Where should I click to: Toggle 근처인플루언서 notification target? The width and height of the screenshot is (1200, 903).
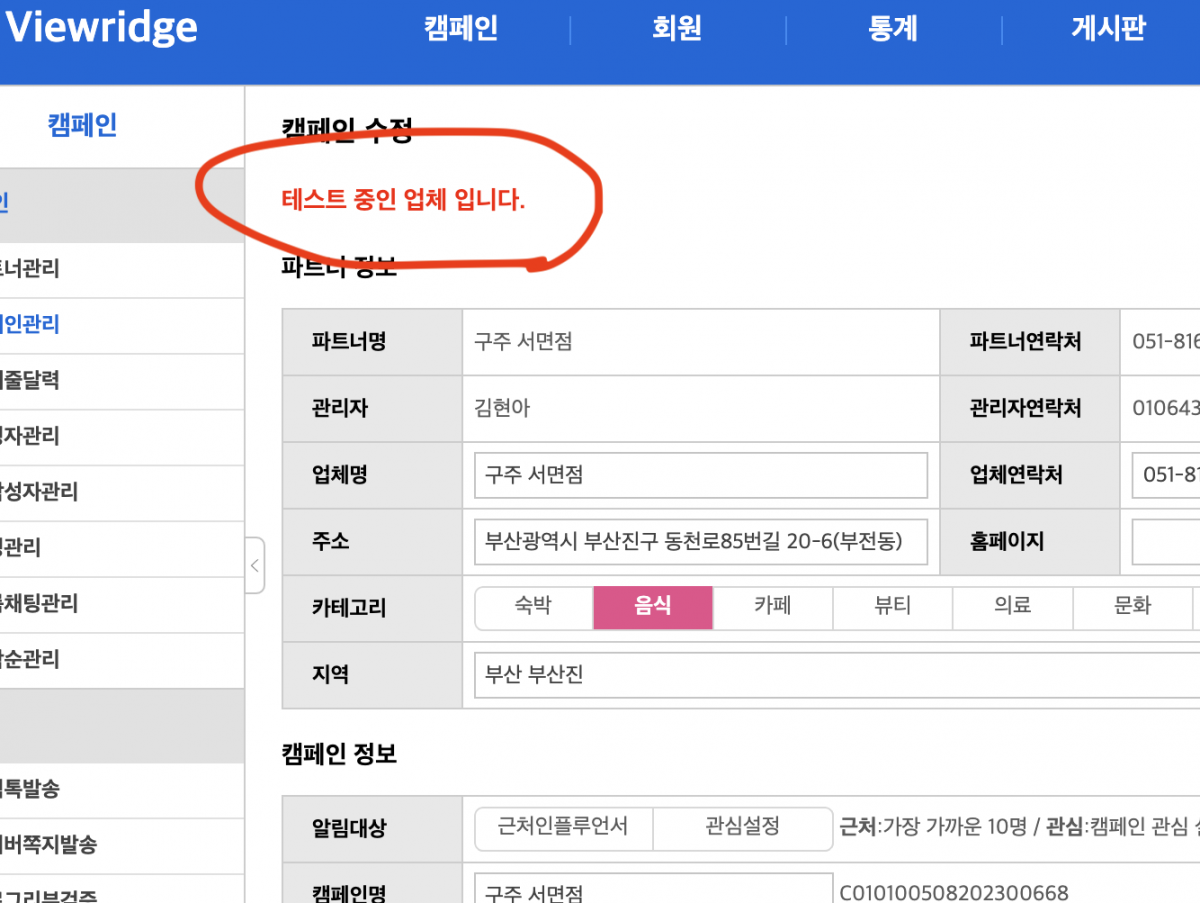point(563,828)
